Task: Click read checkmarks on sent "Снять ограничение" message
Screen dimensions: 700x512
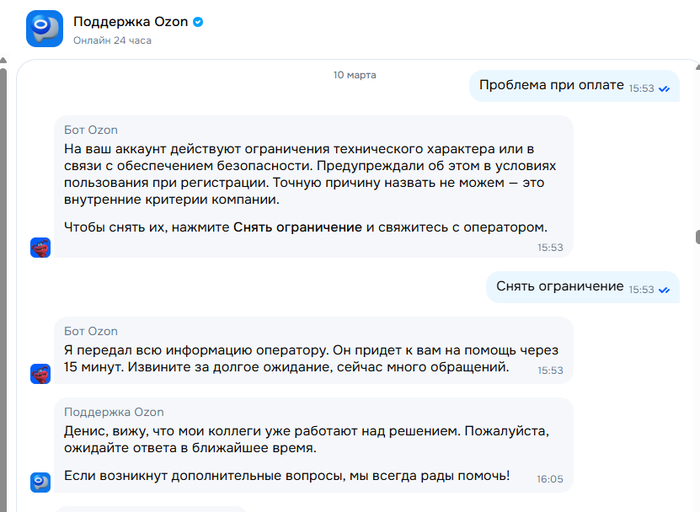Action: [664, 289]
